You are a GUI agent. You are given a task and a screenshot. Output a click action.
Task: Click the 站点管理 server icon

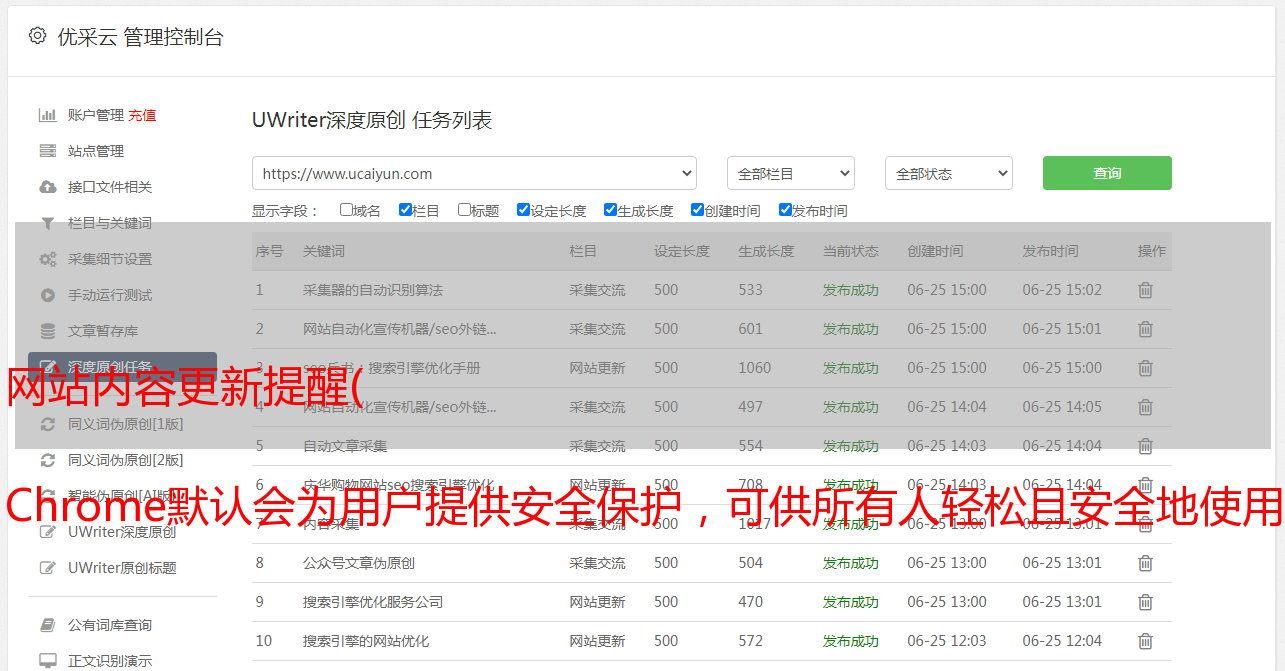[x=47, y=151]
